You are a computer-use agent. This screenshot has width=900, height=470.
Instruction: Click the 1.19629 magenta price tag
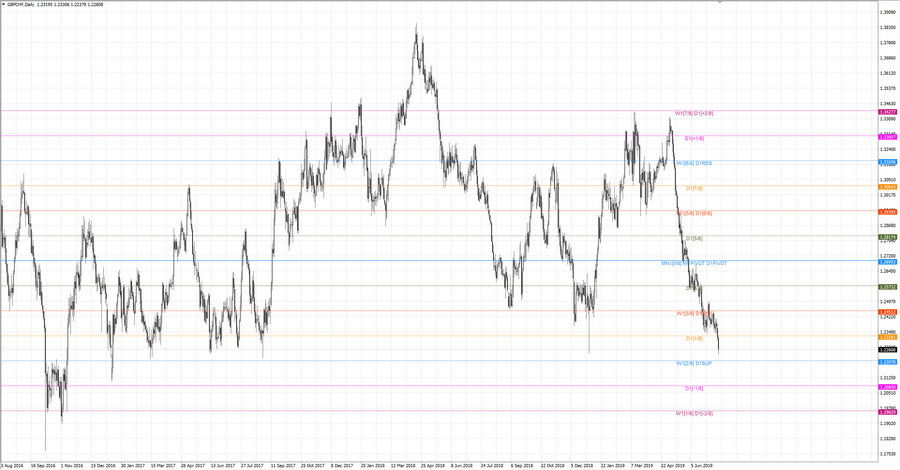[888, 412]
